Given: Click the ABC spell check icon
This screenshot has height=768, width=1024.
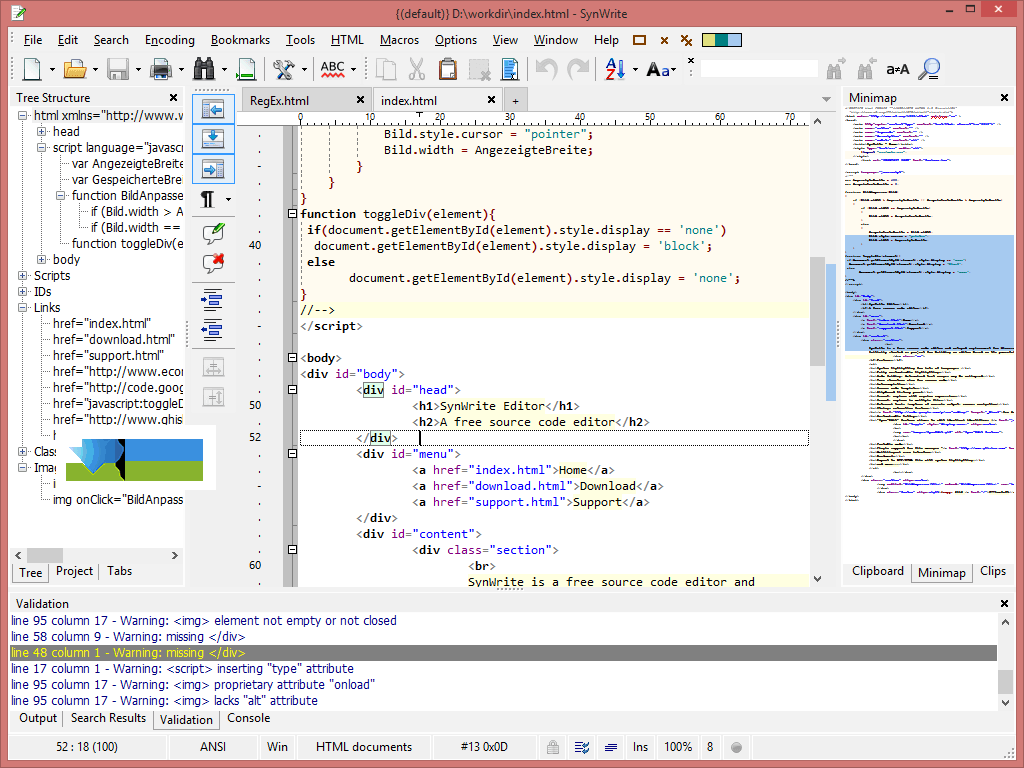Looking at the screenshot, I should click(332, 69).
